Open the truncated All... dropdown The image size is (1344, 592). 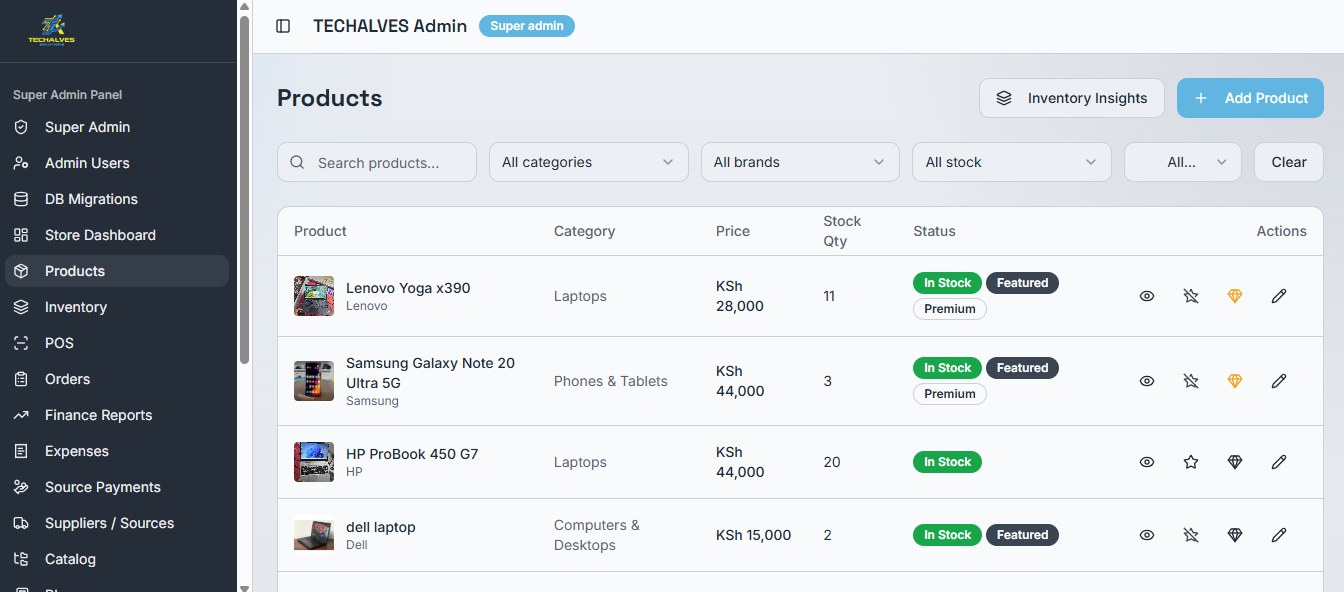pos(1183,162)
